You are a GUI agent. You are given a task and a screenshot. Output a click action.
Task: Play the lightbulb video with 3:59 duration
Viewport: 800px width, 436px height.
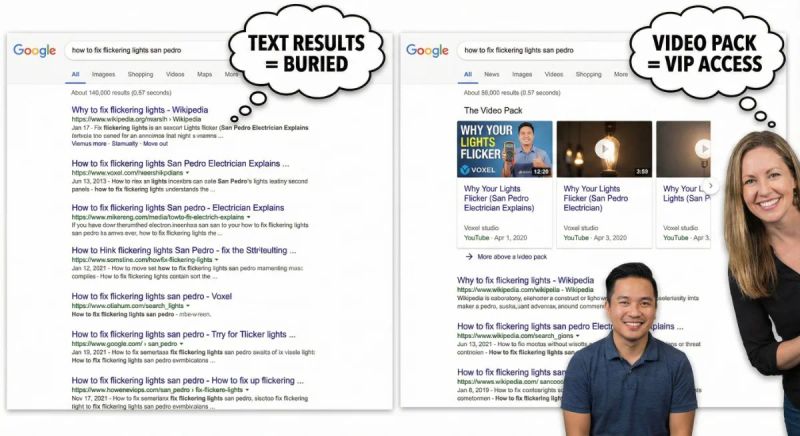pyautogui.click(x=604, y=149)
